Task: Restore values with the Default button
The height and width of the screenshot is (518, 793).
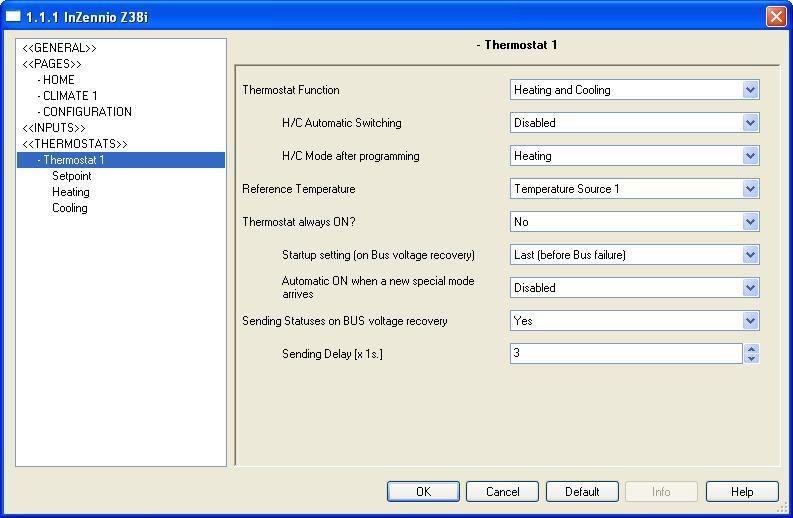Action: 582,492
